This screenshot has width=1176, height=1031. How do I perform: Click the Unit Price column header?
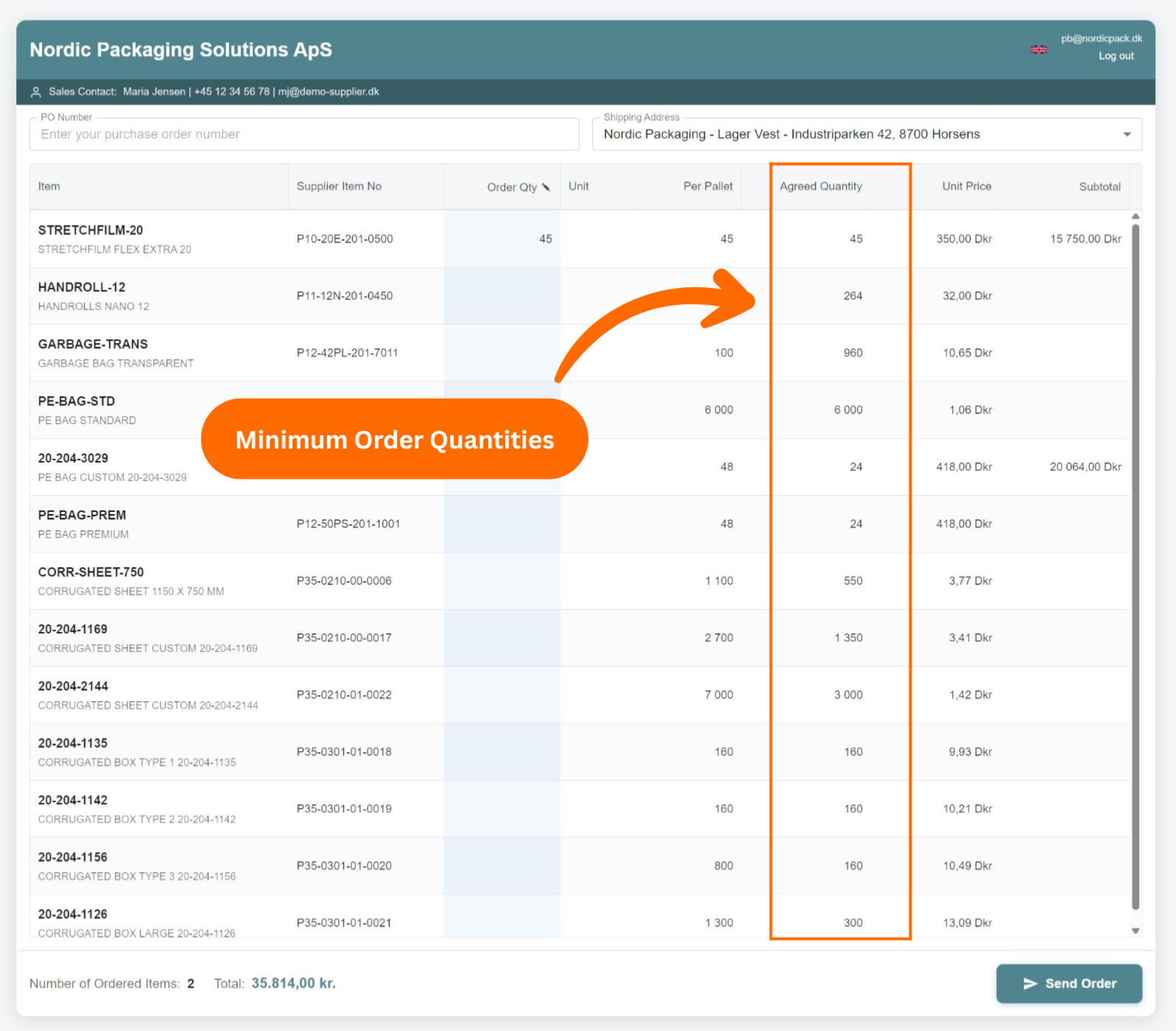(966, 186)
